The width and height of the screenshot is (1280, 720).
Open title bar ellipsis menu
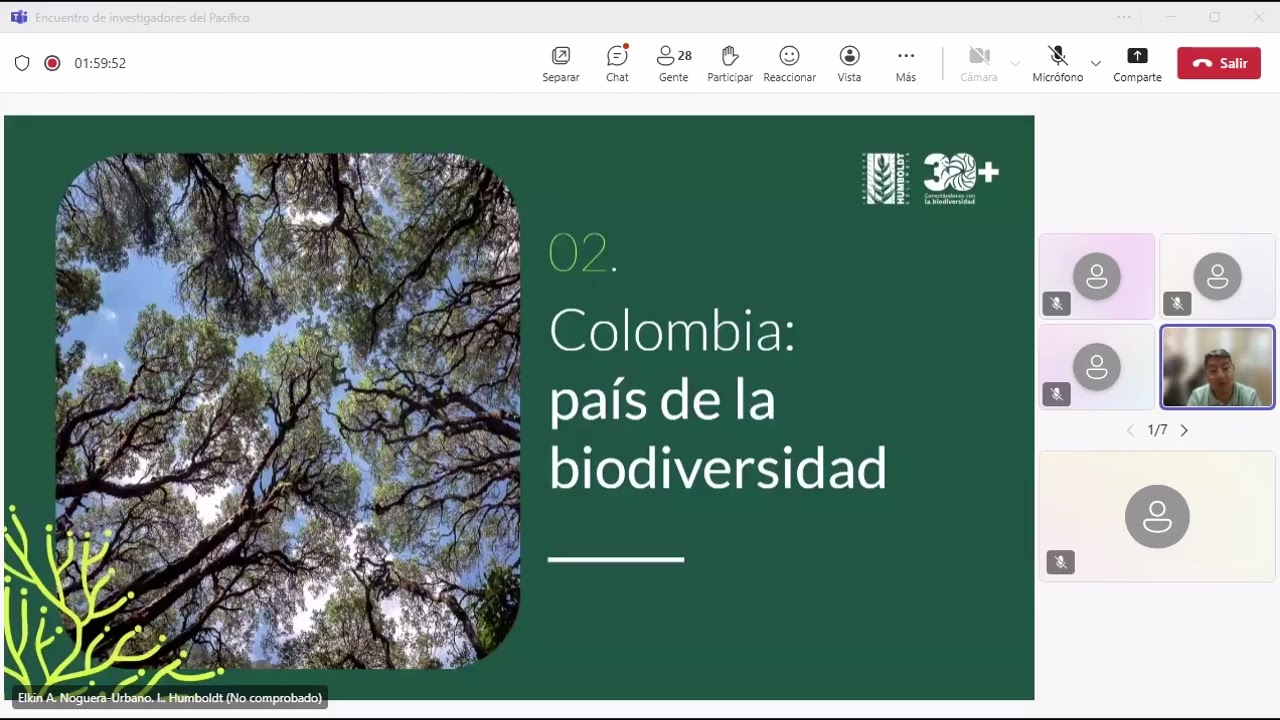pyautogui.click(x=1124, y=17)
